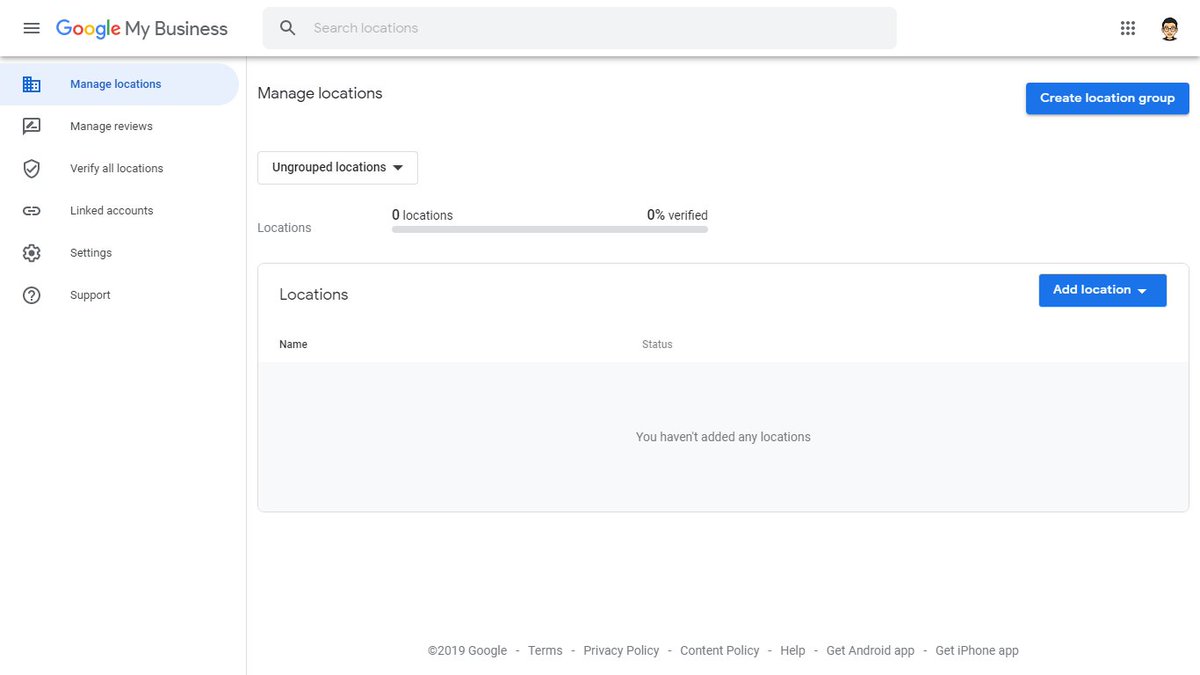
Task: Click the Manage reviews icon
Action: pos(31,126)
